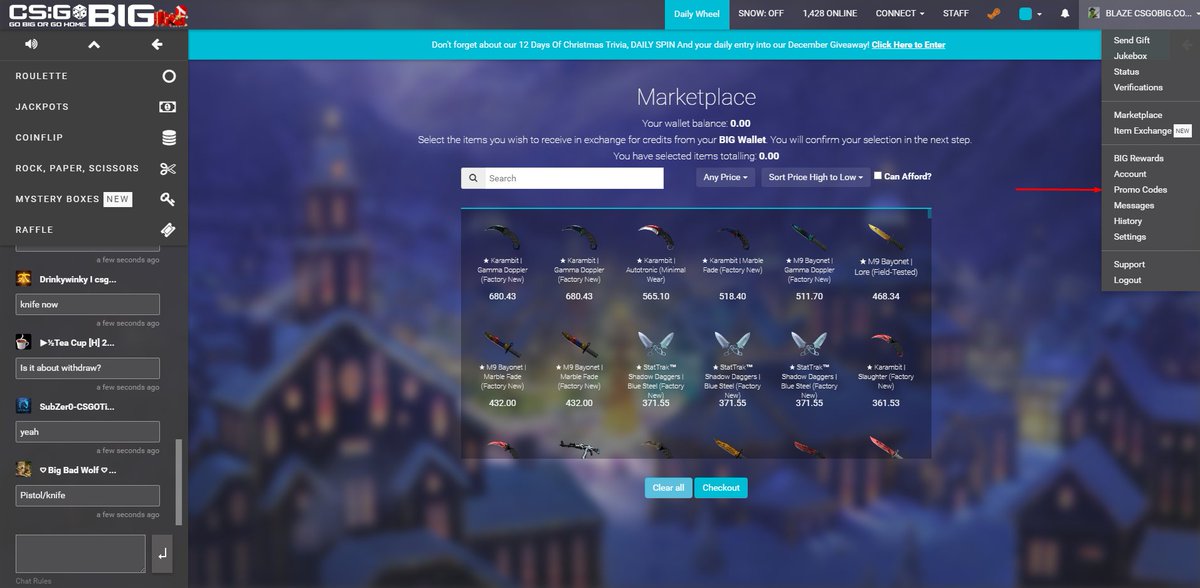Click the collapse arrow at the top-right corner

[x=1187, y=45]
